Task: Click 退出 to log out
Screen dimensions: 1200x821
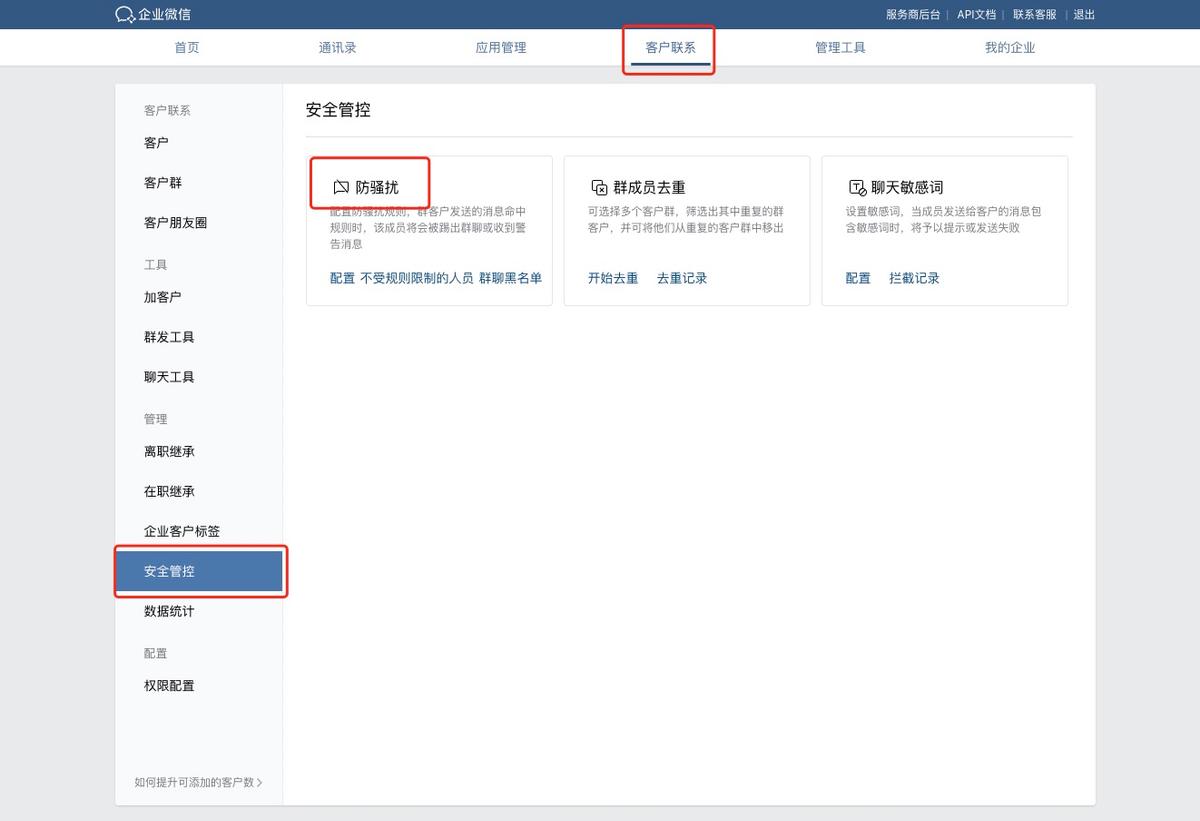Action: tap(1083, 14)
